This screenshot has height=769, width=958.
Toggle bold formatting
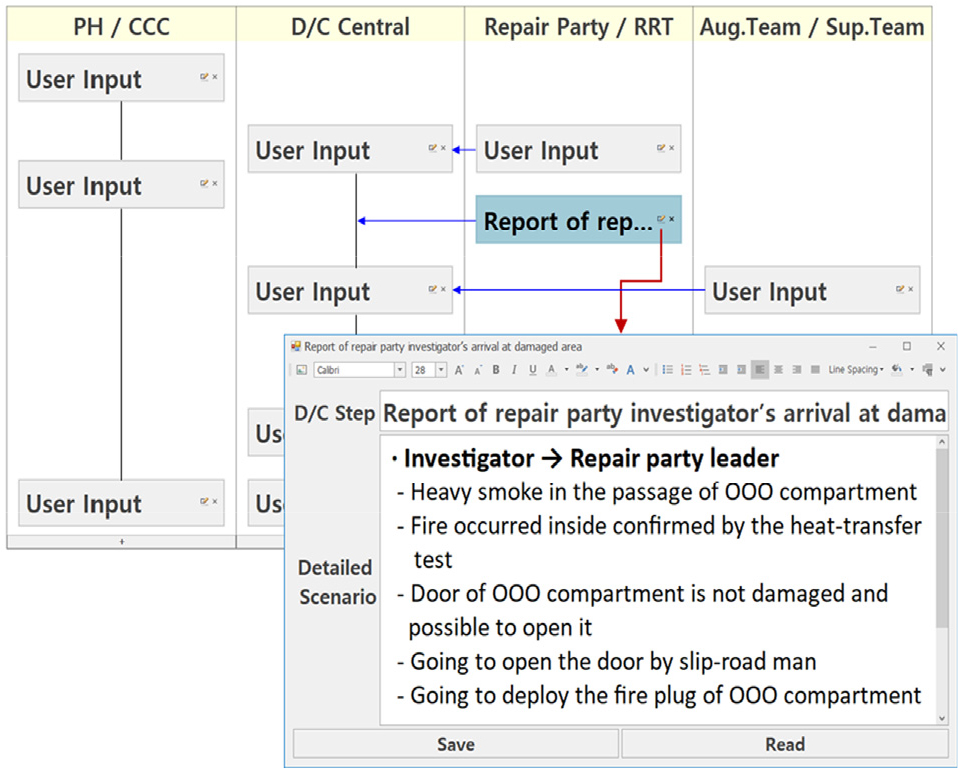coord(496,370)
